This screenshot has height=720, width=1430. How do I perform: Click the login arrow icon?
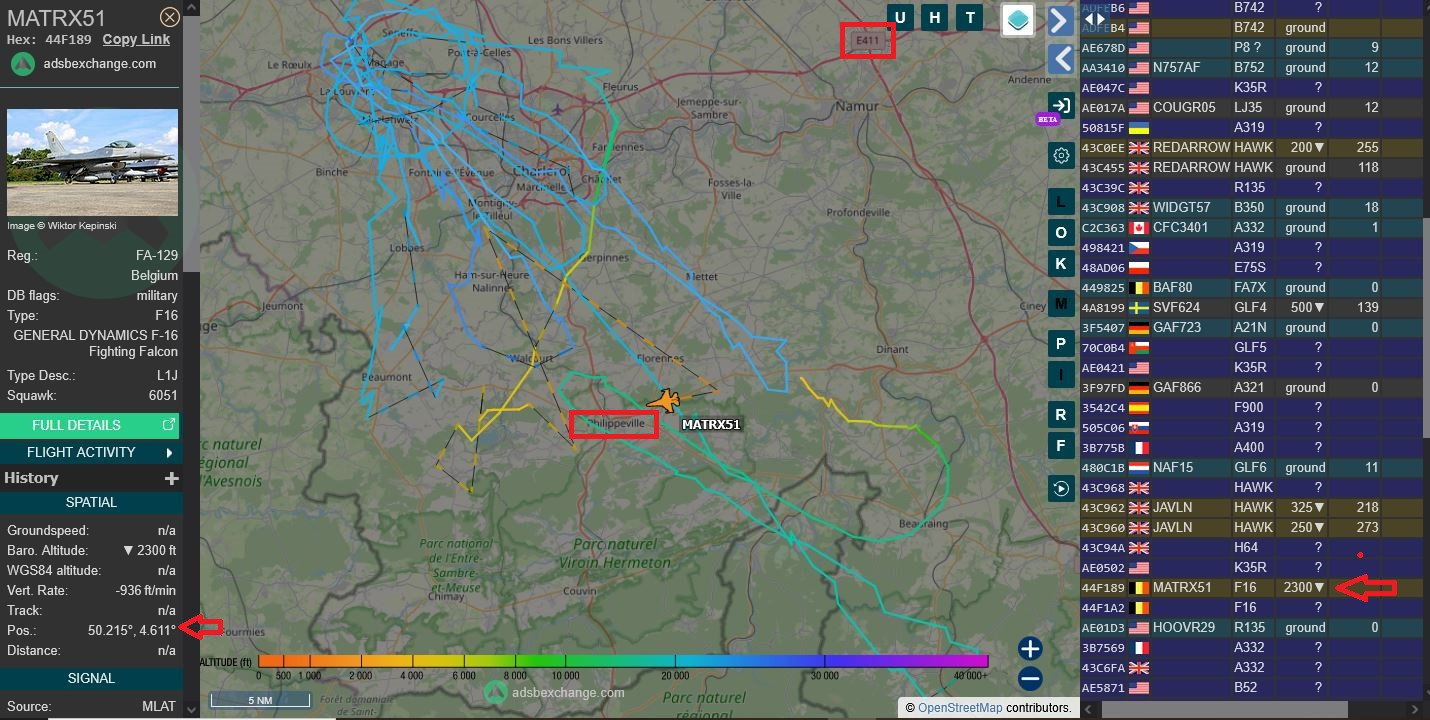coord(1061,105)
